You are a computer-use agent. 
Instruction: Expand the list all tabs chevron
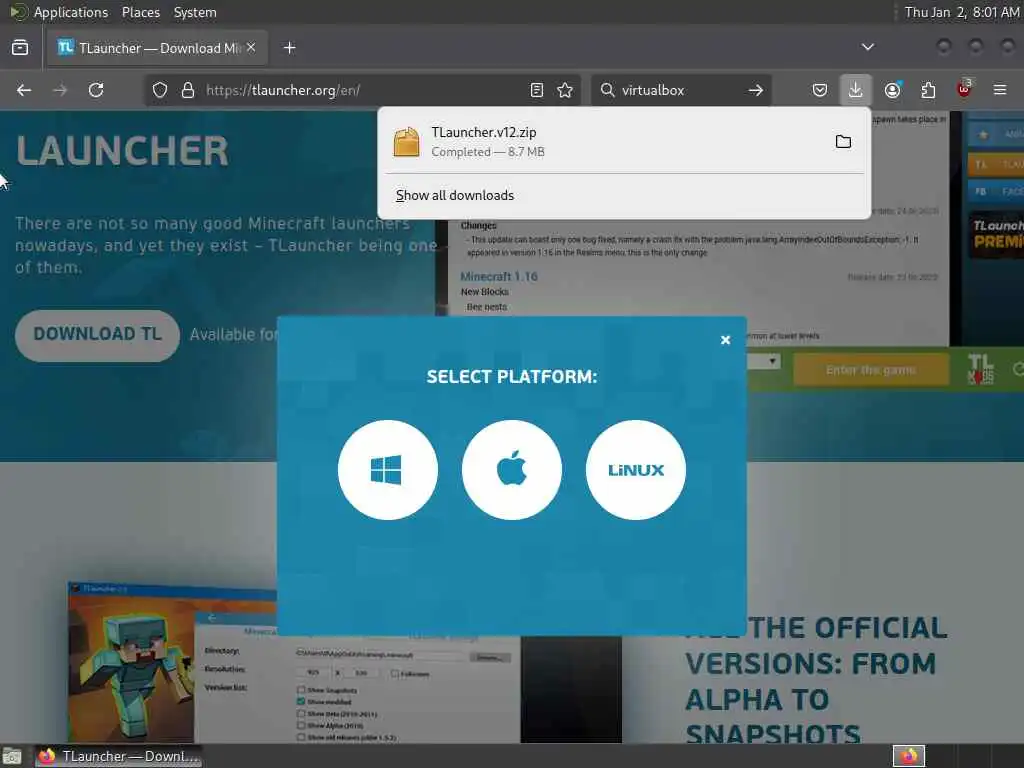pyautogui.click(x=867, y=47)
